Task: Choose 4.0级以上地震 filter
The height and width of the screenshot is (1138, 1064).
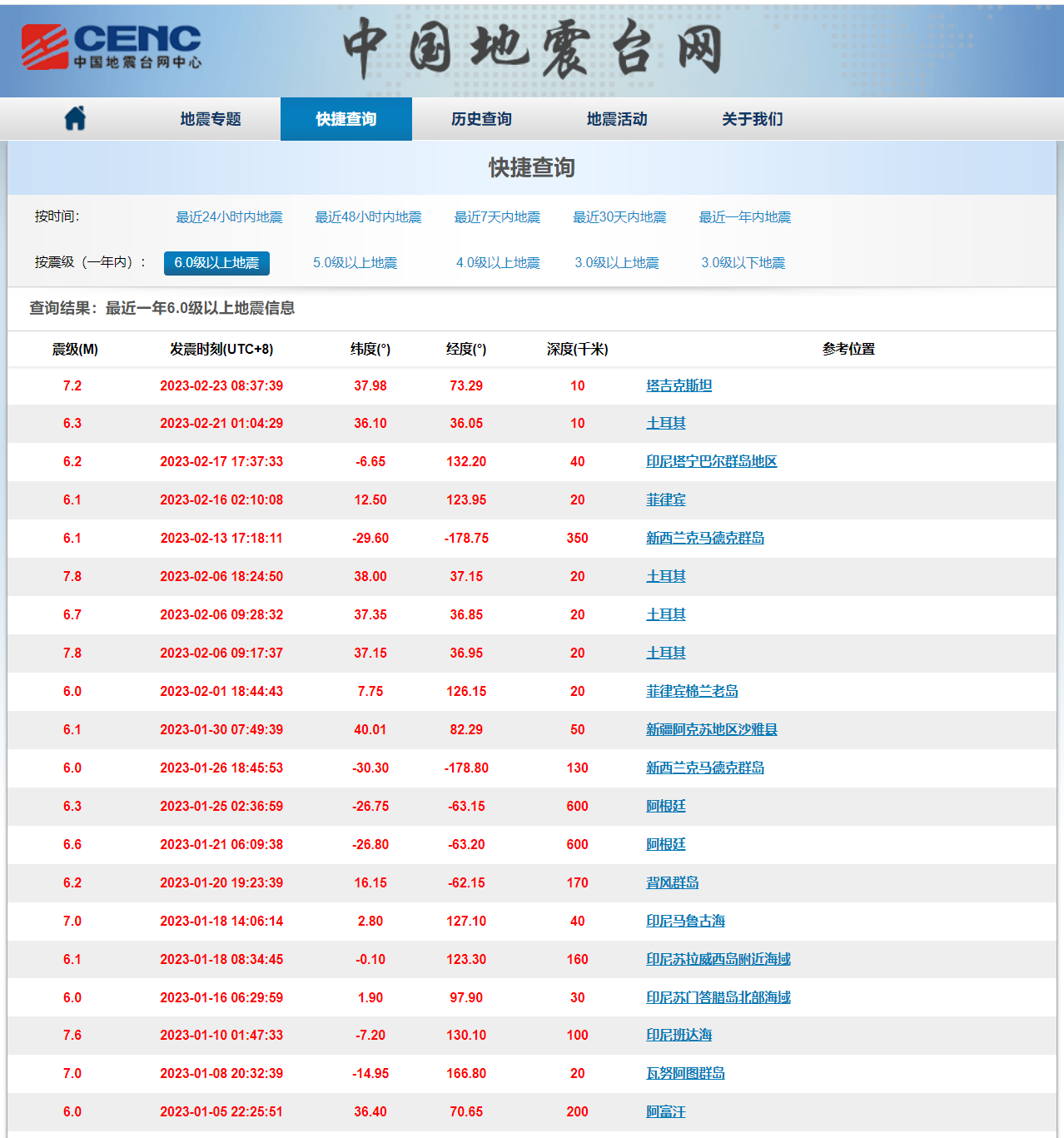Action: tap(498, 263)
